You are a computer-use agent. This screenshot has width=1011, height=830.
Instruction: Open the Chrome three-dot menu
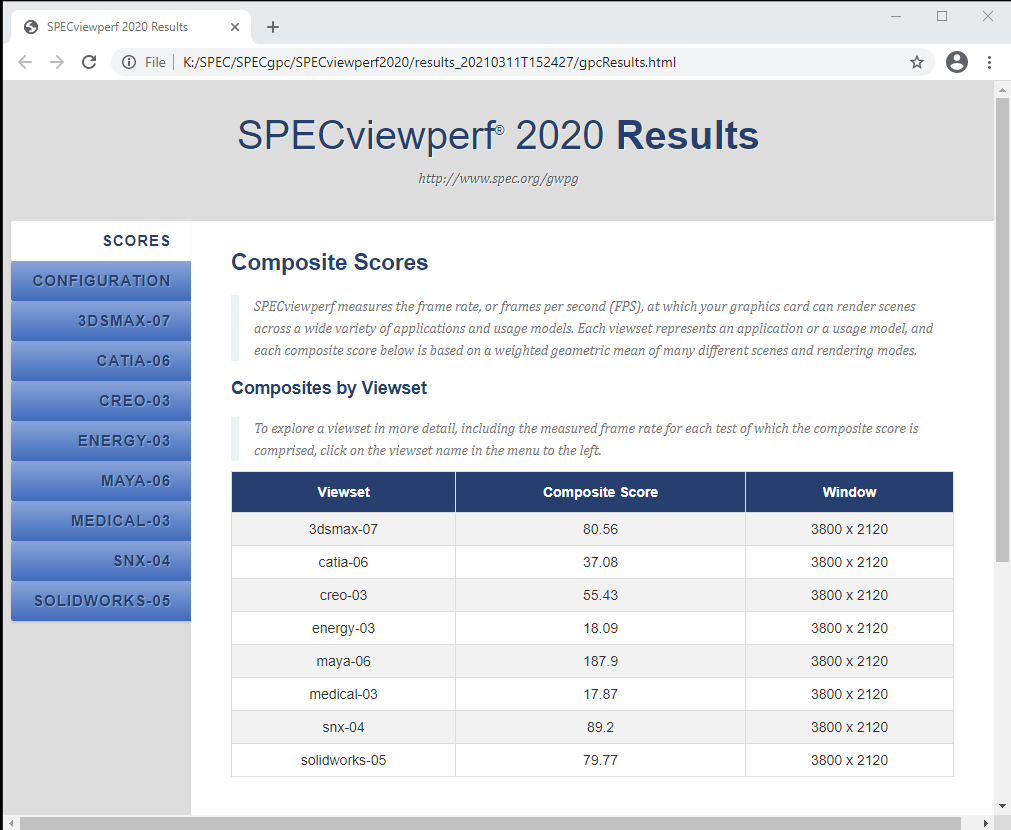tap(989, 62)
